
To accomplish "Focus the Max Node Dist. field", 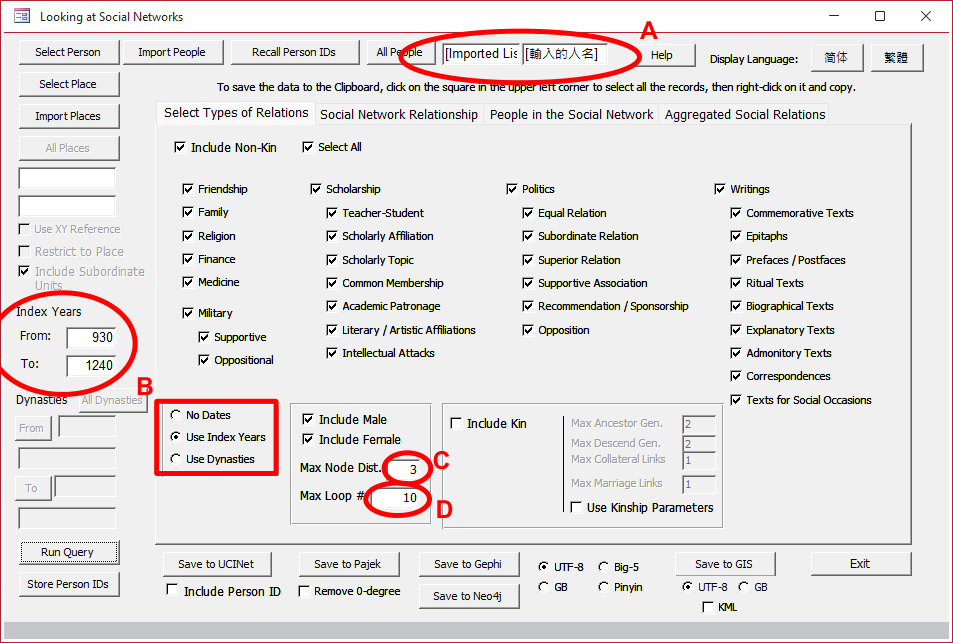I will pyautogui.click(x=404, y=468).
